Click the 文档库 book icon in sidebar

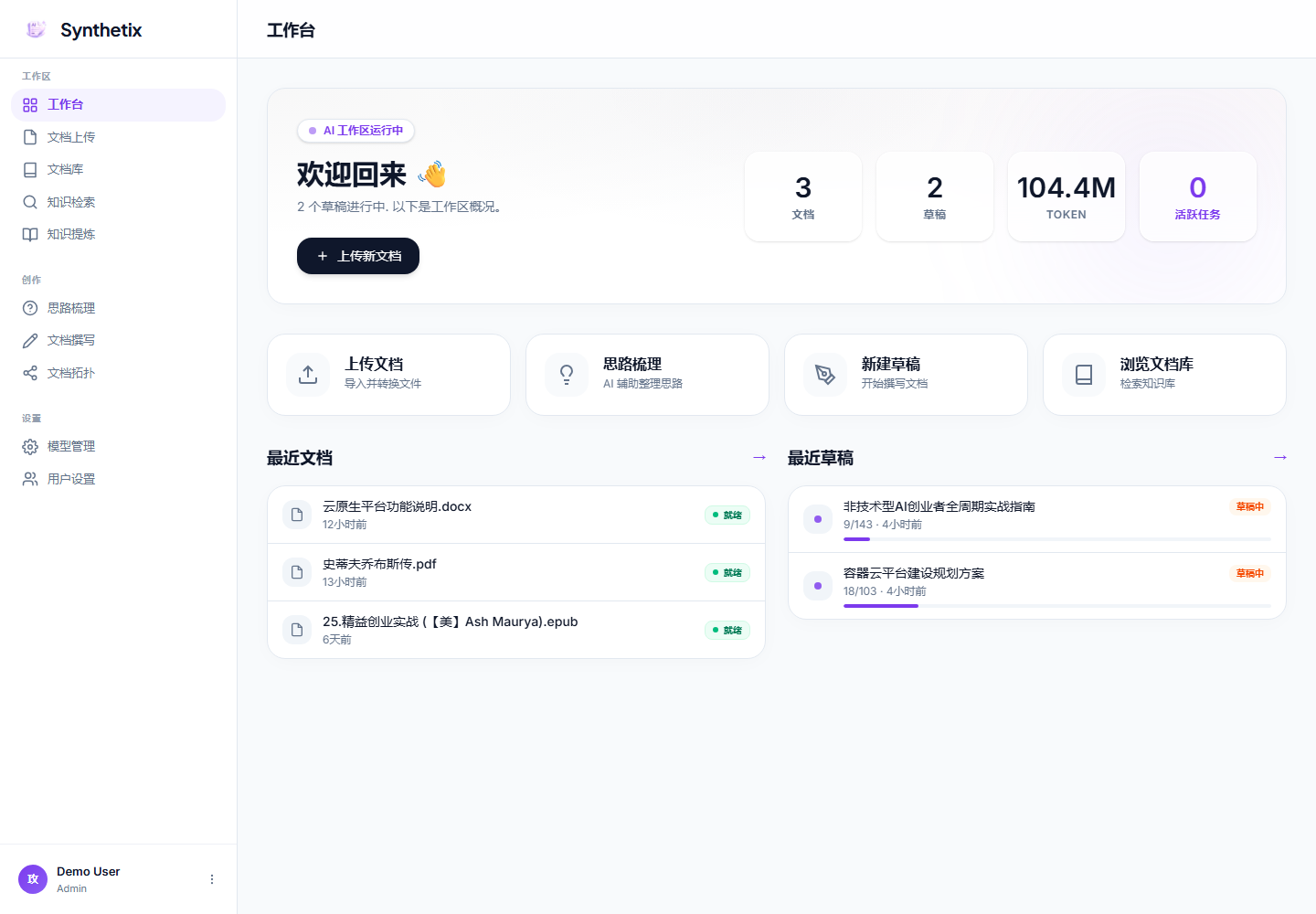[30, 170]
